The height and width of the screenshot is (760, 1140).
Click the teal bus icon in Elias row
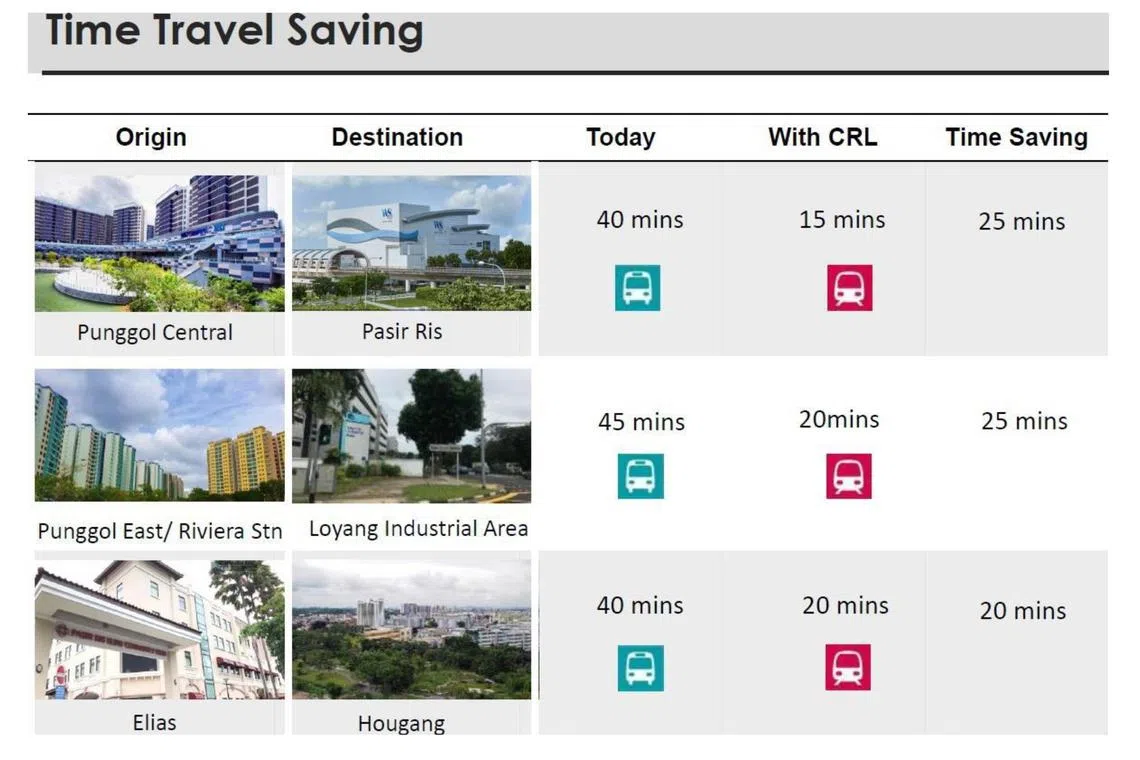(x=640, y=667)
